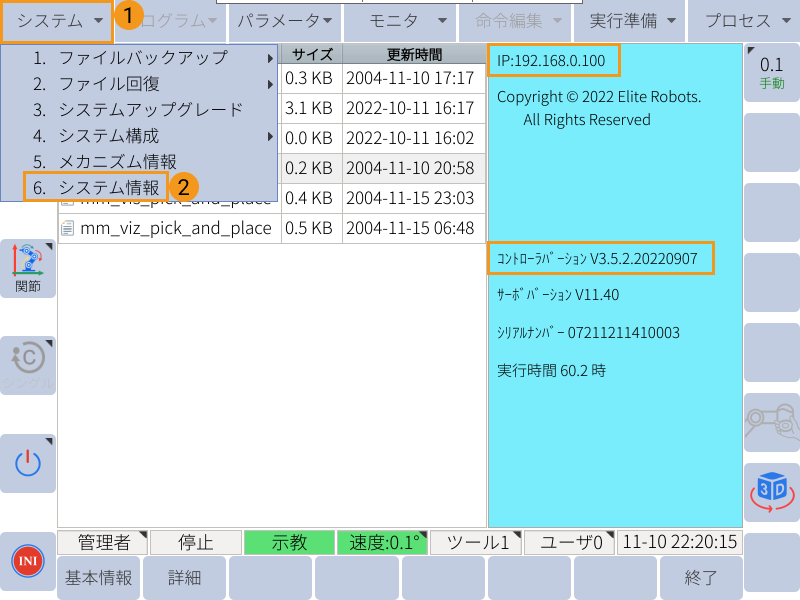
Task: Select the 0.3 KB size cell
Action: [312, 79]
